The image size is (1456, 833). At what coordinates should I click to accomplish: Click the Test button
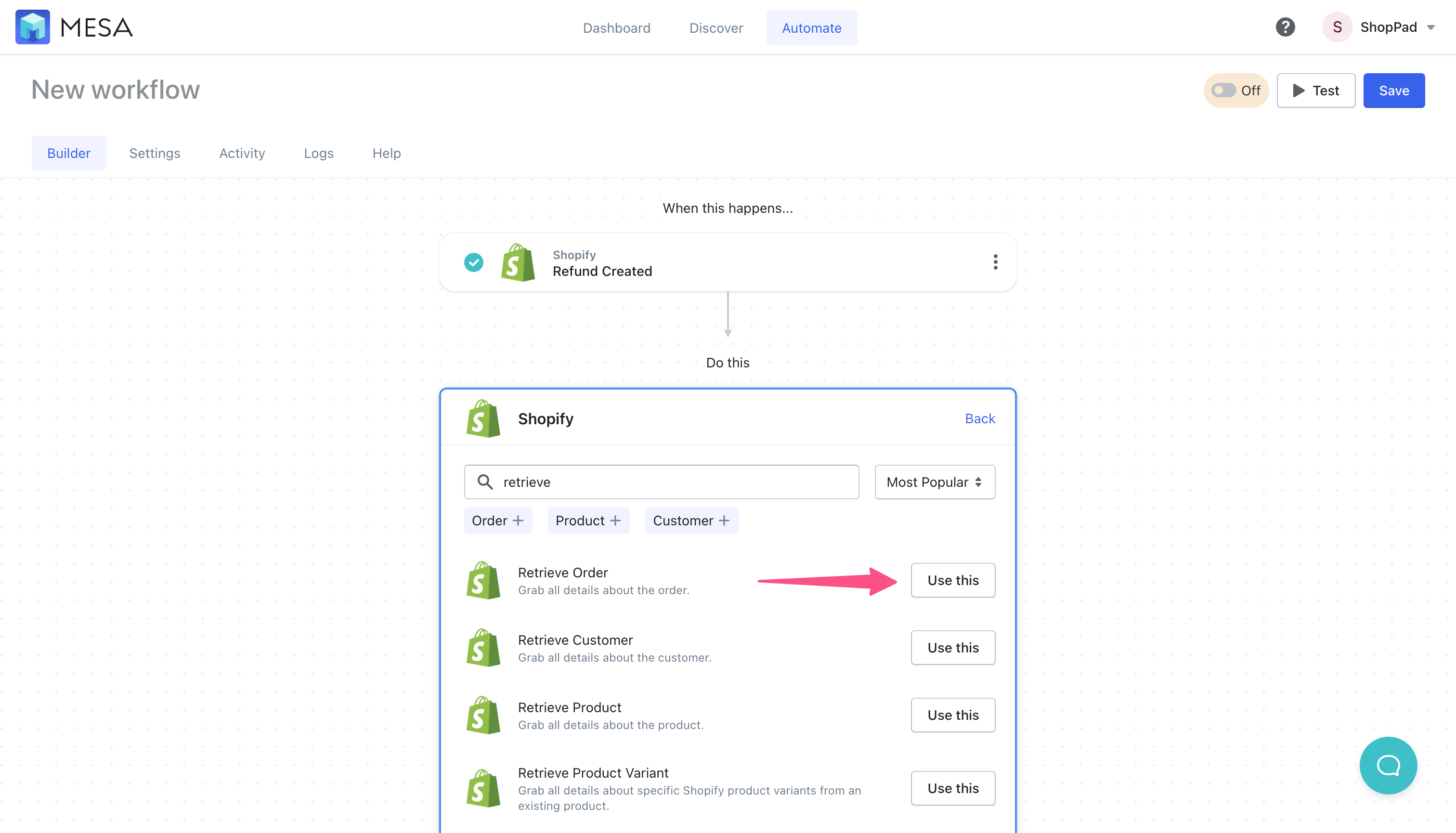pos(1316,91)
